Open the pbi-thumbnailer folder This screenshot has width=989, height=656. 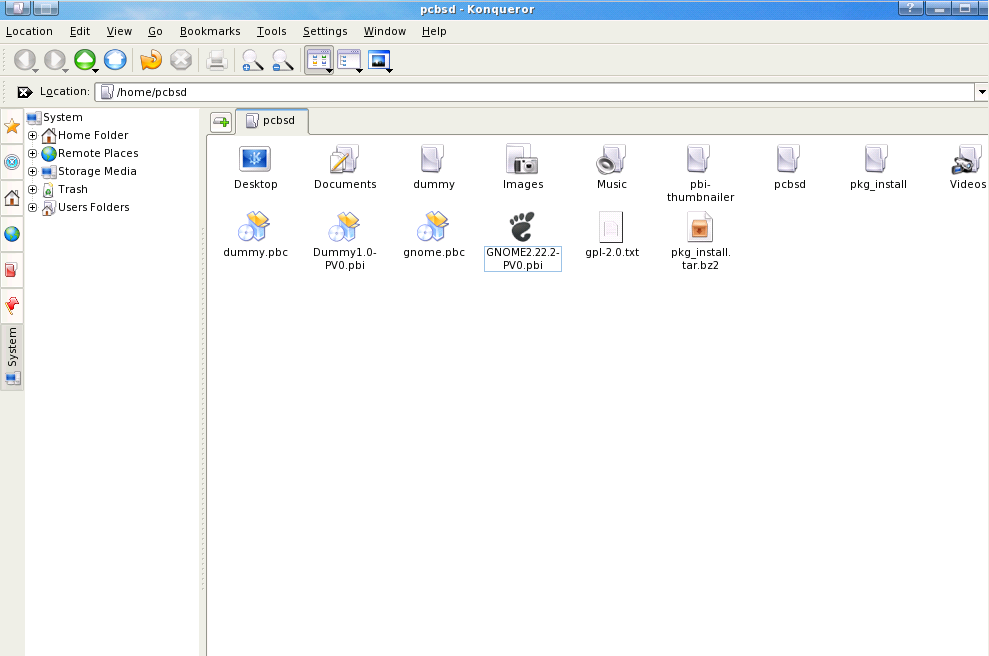click(700, 173)
